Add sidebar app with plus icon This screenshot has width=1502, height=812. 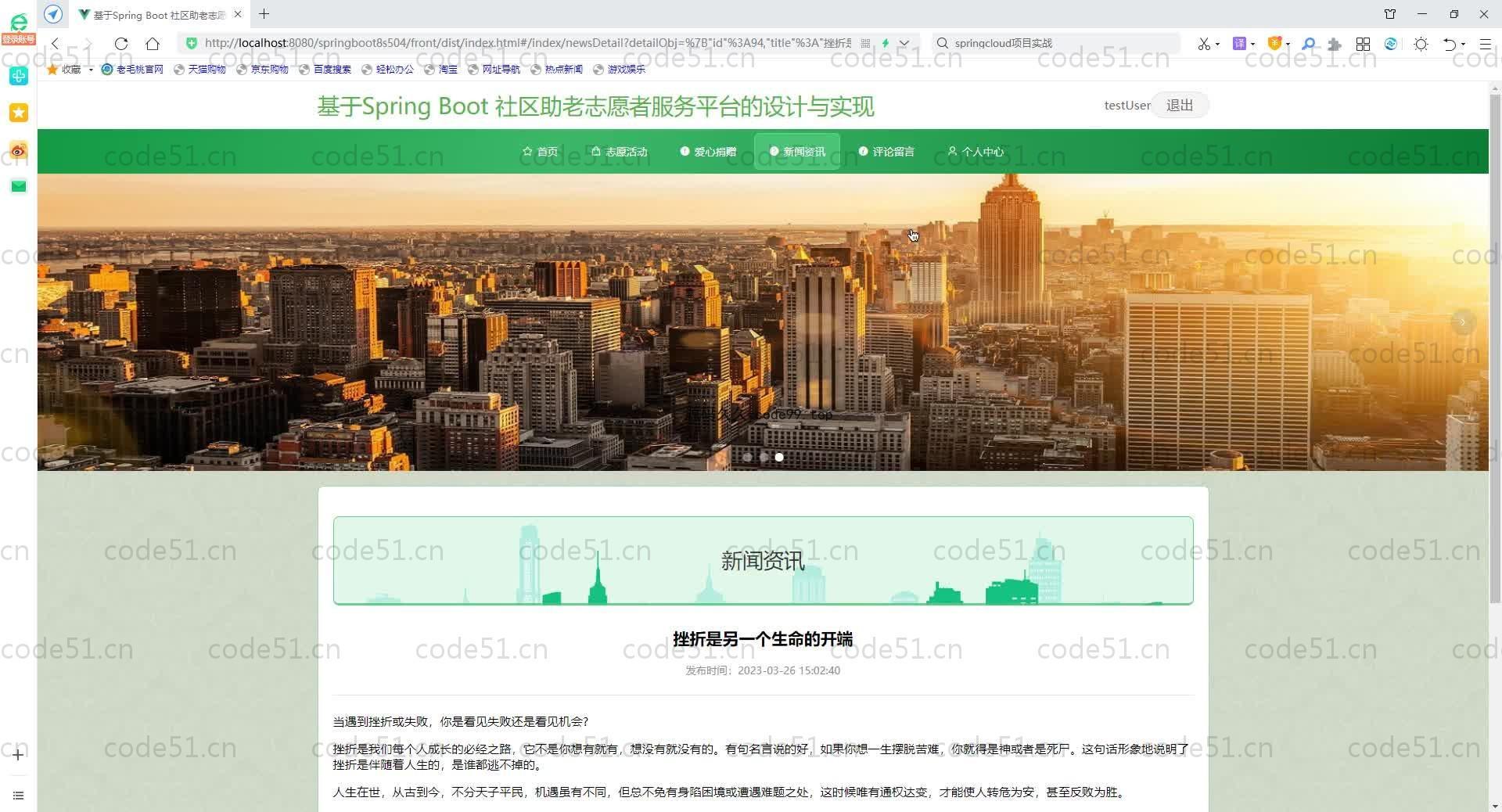point(18,755)
